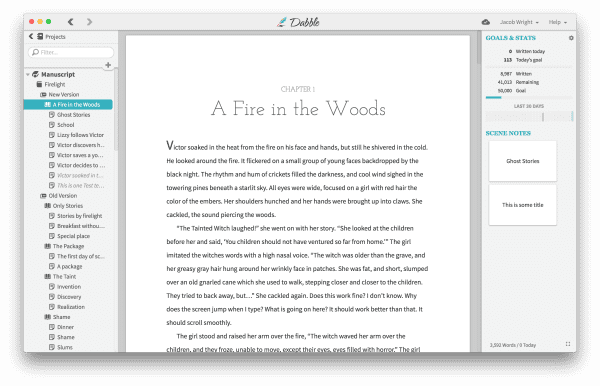Click the sidebar tree scrollbar

pos(116,109)
